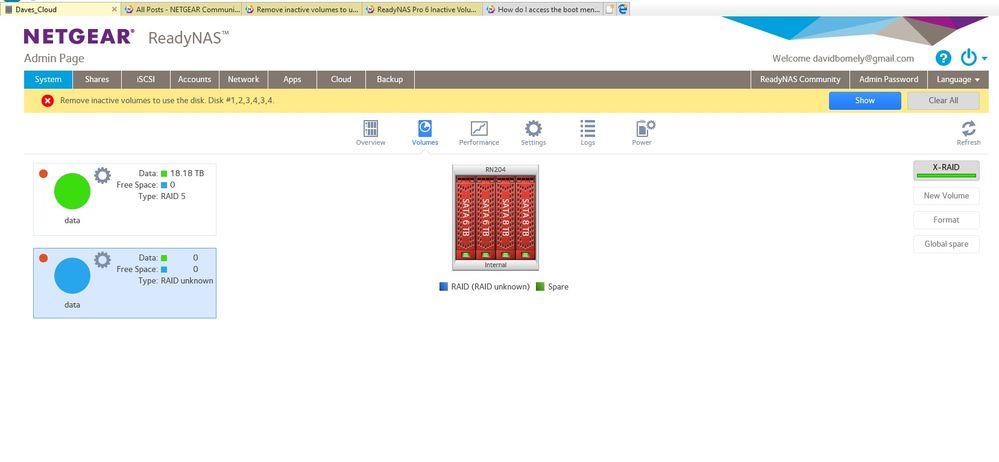Viewport: 999px width, 462px height.
Task: Switch to the Apps tab
Action: click(292, 80)
